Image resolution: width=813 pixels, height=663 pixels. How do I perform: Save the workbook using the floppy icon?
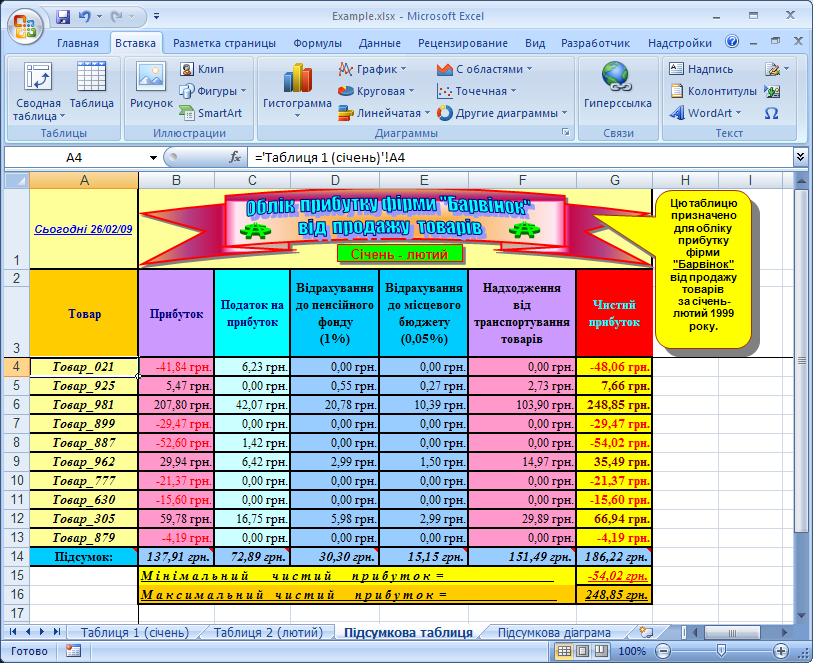[x=63, y=17]
